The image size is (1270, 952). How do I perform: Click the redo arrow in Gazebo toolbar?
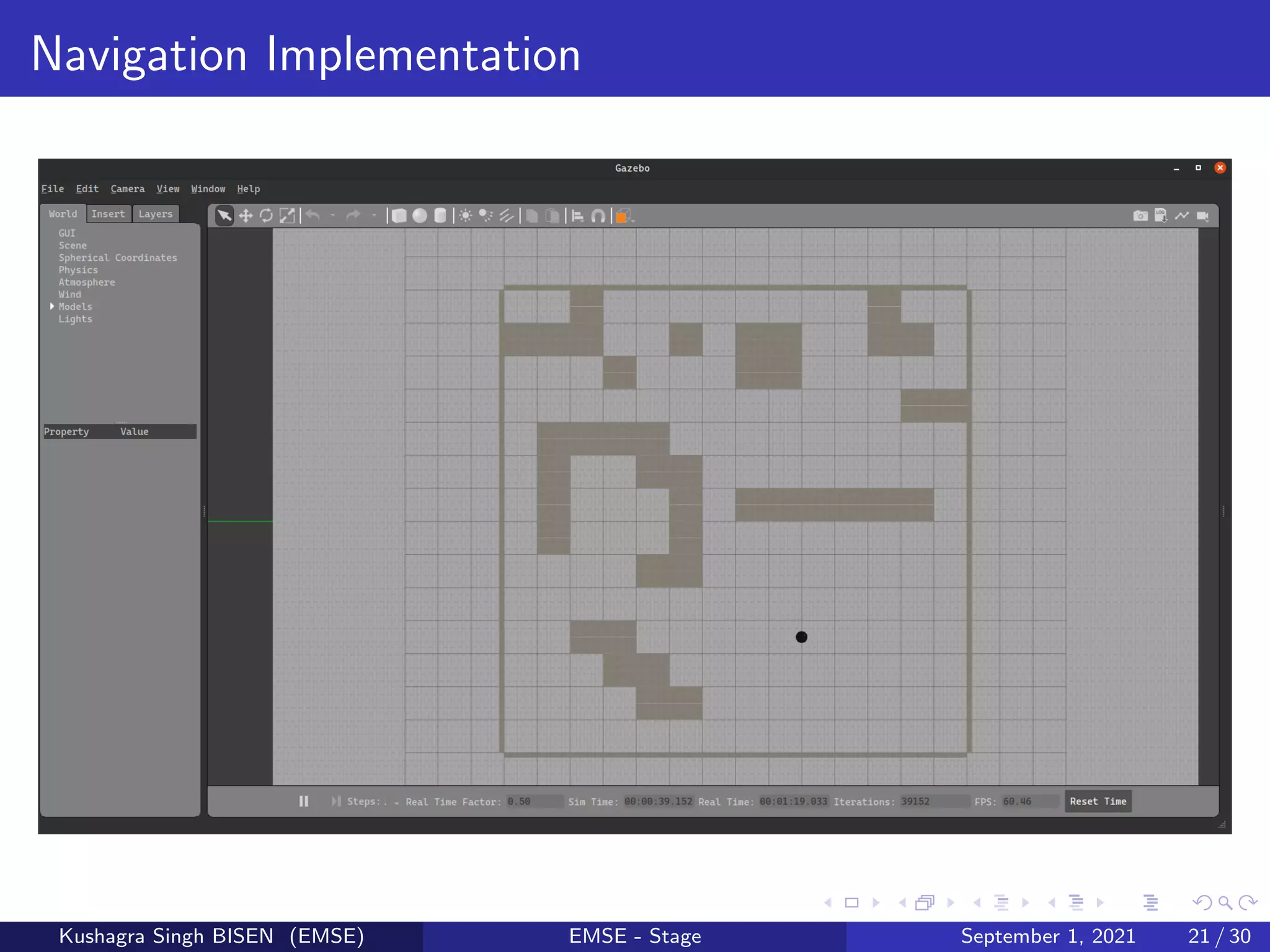353,215
